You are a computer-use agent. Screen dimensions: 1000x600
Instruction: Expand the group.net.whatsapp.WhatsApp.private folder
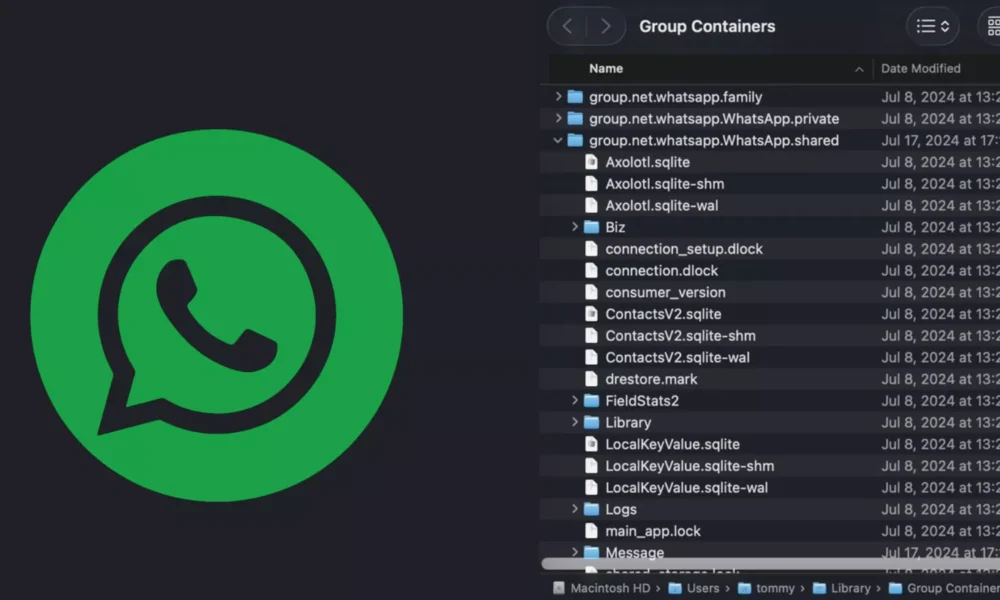click(558, 118)
